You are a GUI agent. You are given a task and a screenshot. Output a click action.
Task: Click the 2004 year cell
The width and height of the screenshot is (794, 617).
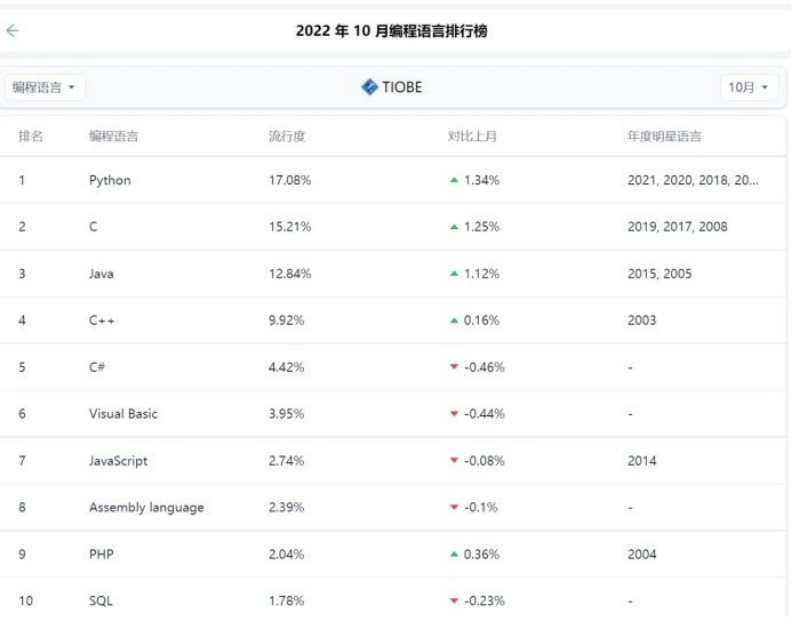click(x=642, y=554)
